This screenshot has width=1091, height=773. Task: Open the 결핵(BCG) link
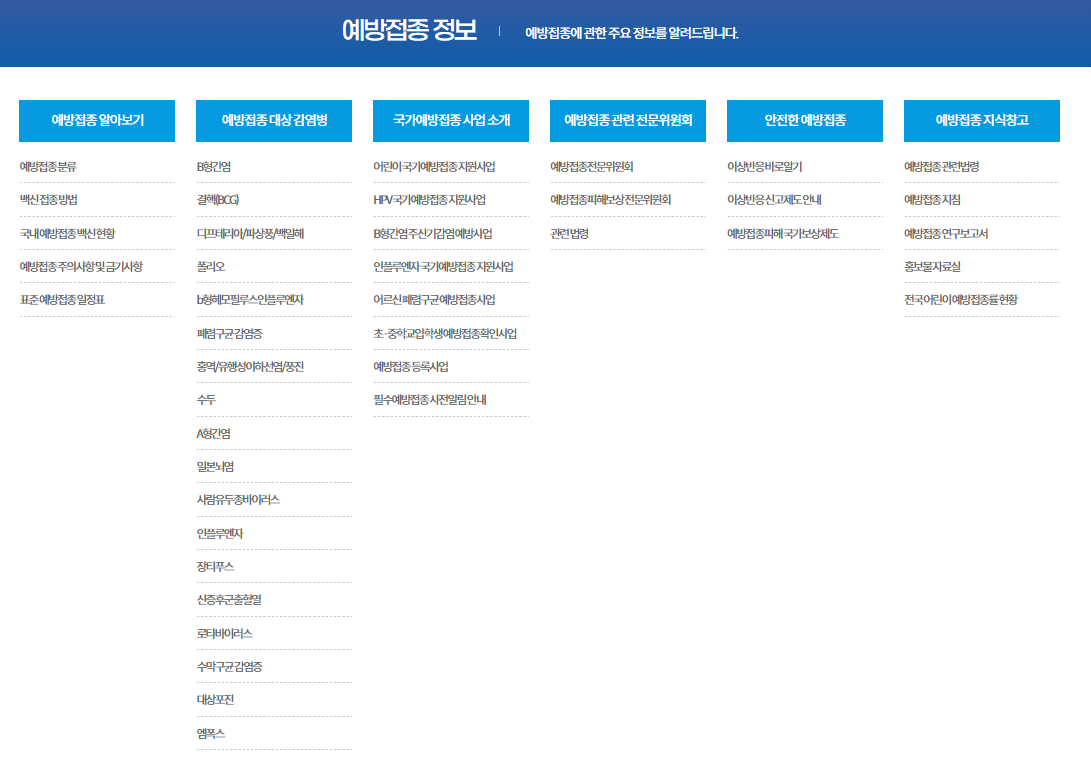(x=218, y=200)
